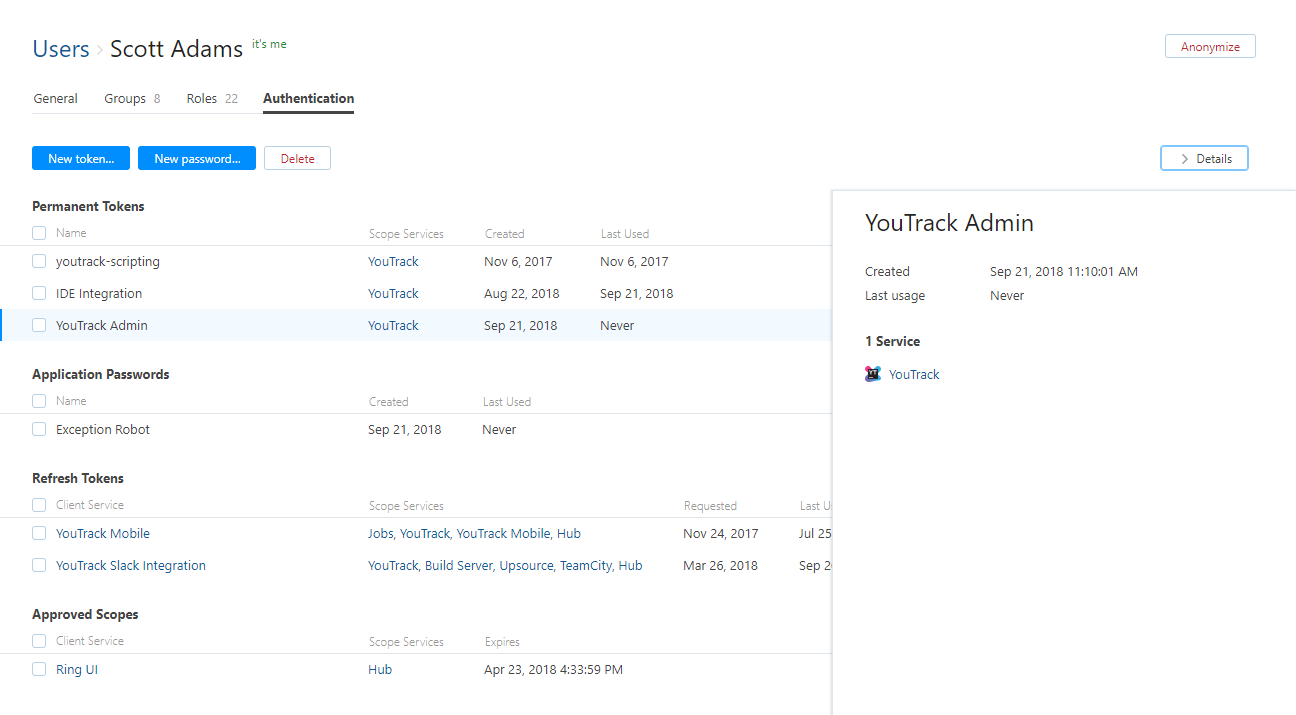1296x715 pixels.
Task: Select the Exception Robot row name
Action: (x=103, y=429)
